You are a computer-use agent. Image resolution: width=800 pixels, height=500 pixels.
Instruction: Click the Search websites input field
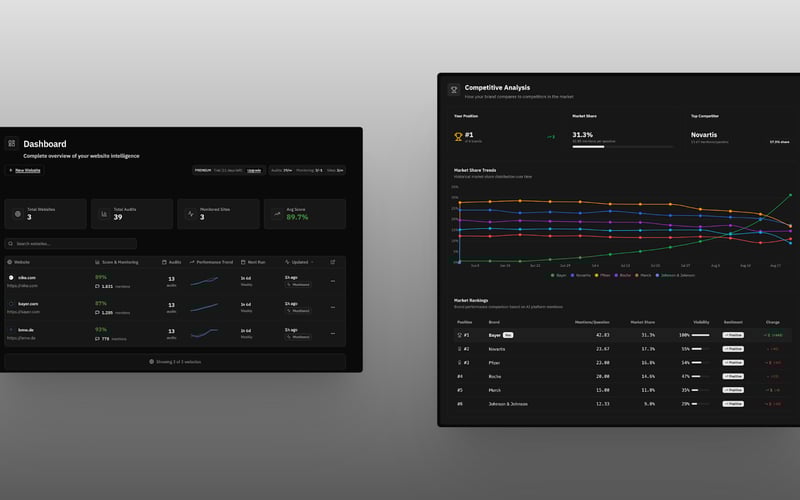pos(71,243)
